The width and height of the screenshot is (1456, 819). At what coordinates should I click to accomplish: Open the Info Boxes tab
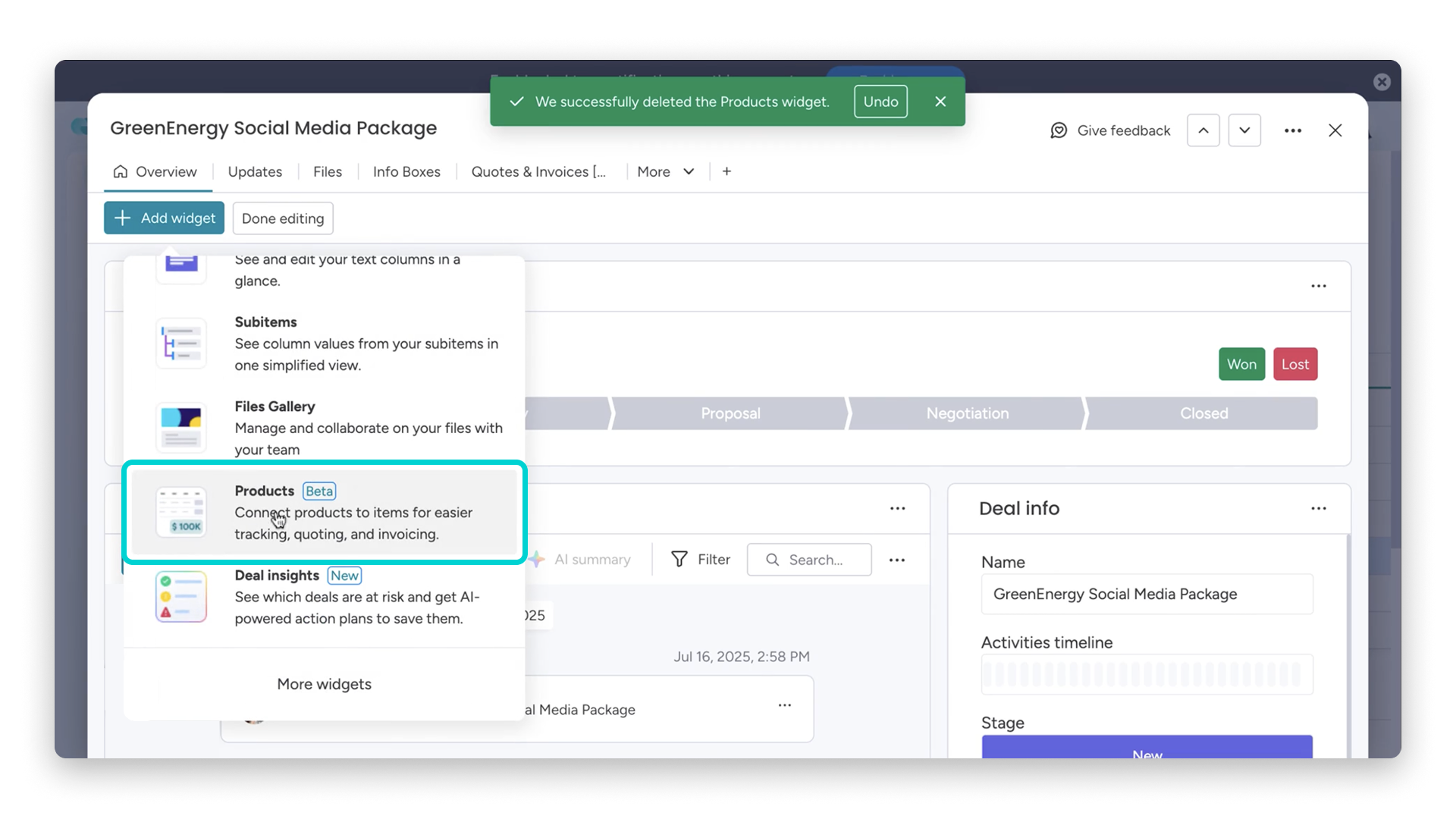click(406, 171)
